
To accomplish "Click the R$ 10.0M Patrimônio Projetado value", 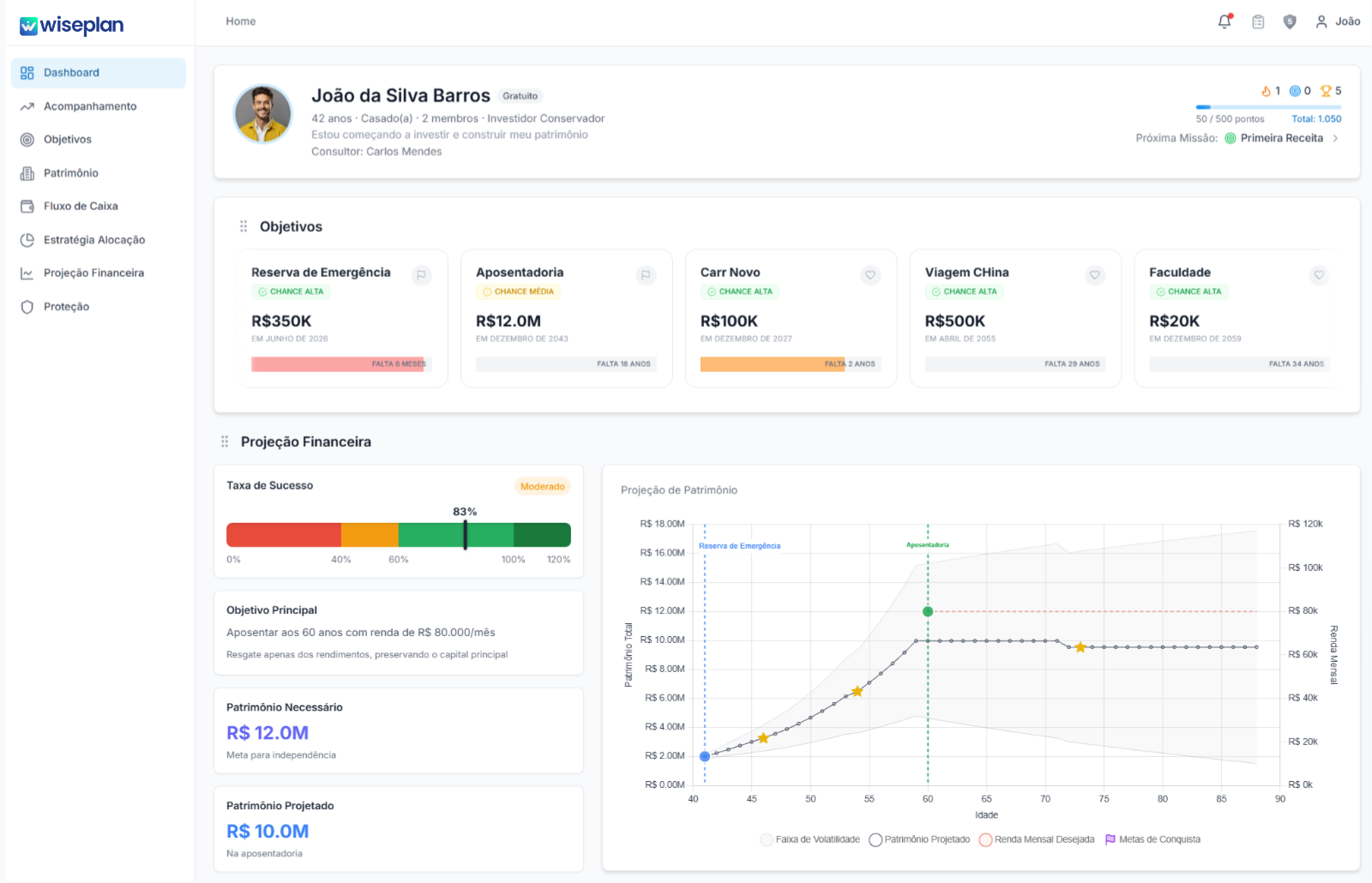I will coord(268,832).
